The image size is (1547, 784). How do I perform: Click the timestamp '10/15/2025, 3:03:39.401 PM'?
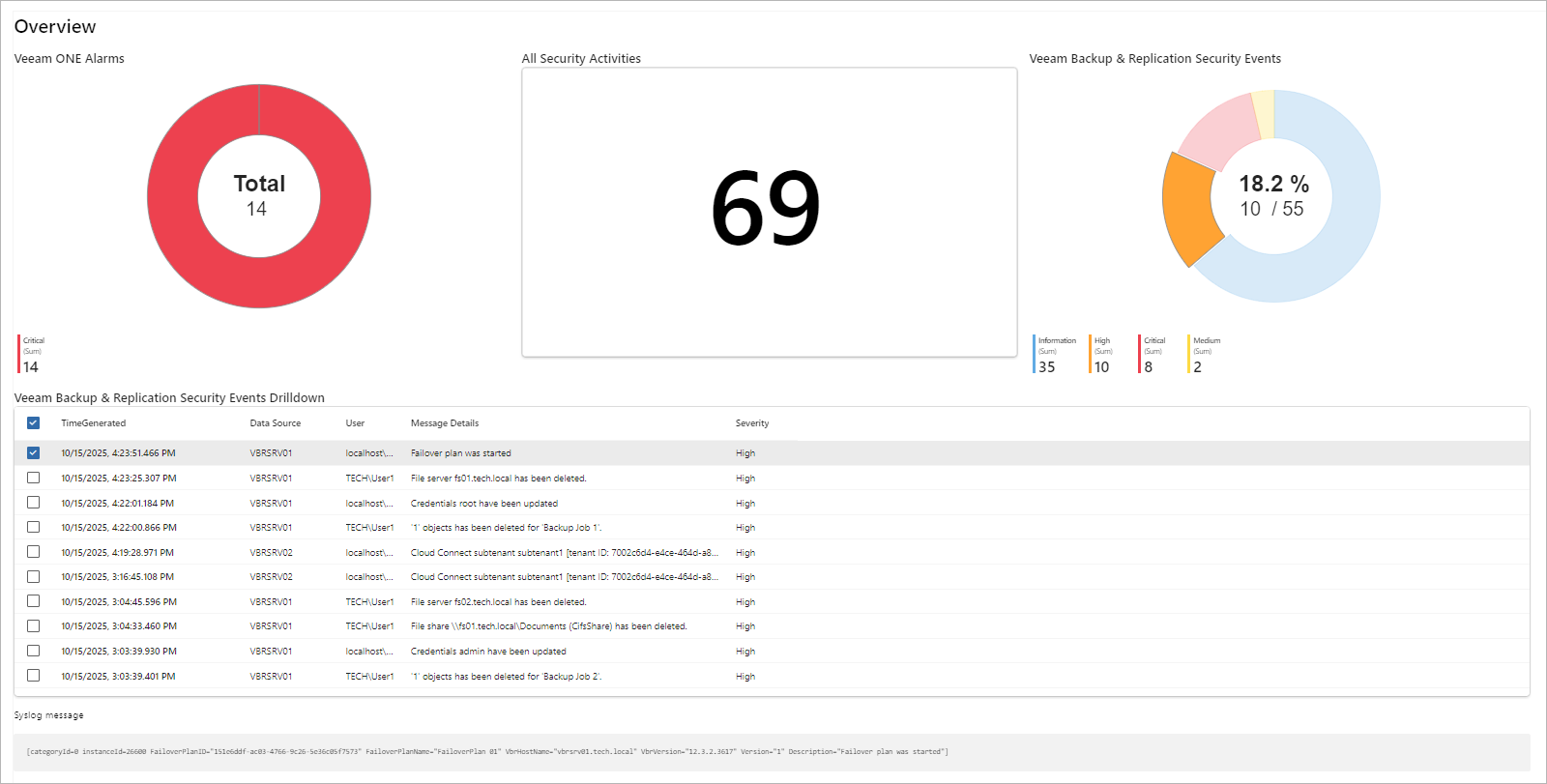118,677
